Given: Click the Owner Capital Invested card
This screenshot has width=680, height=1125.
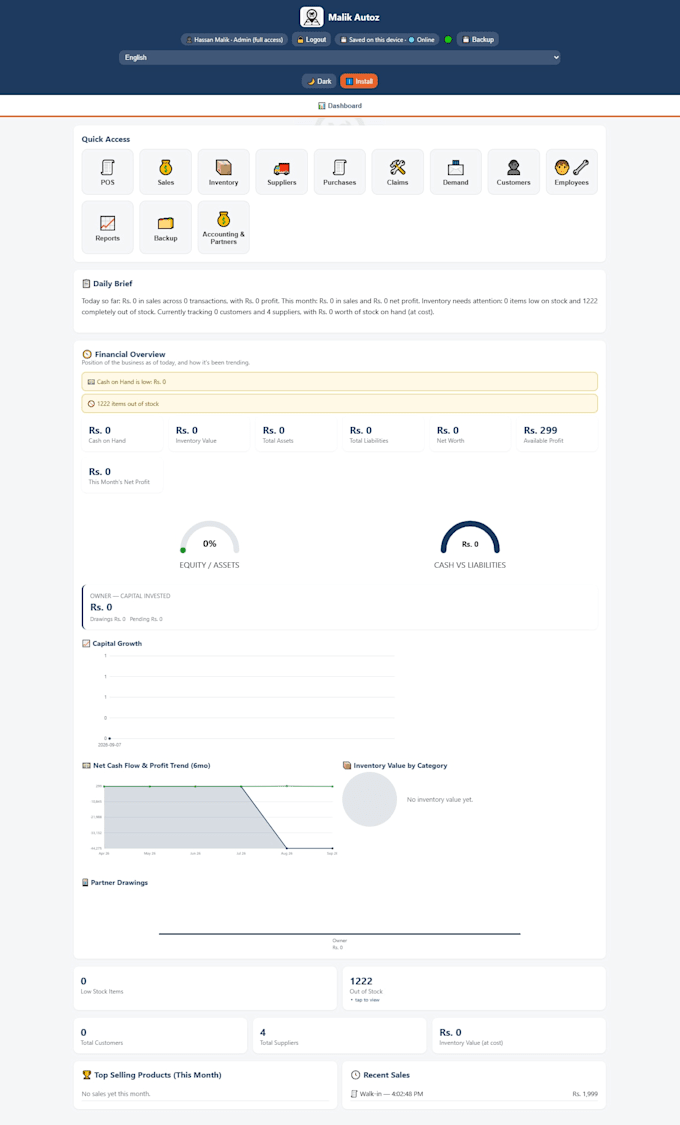Looking at the screenshot, I should (x=339, y=607).
